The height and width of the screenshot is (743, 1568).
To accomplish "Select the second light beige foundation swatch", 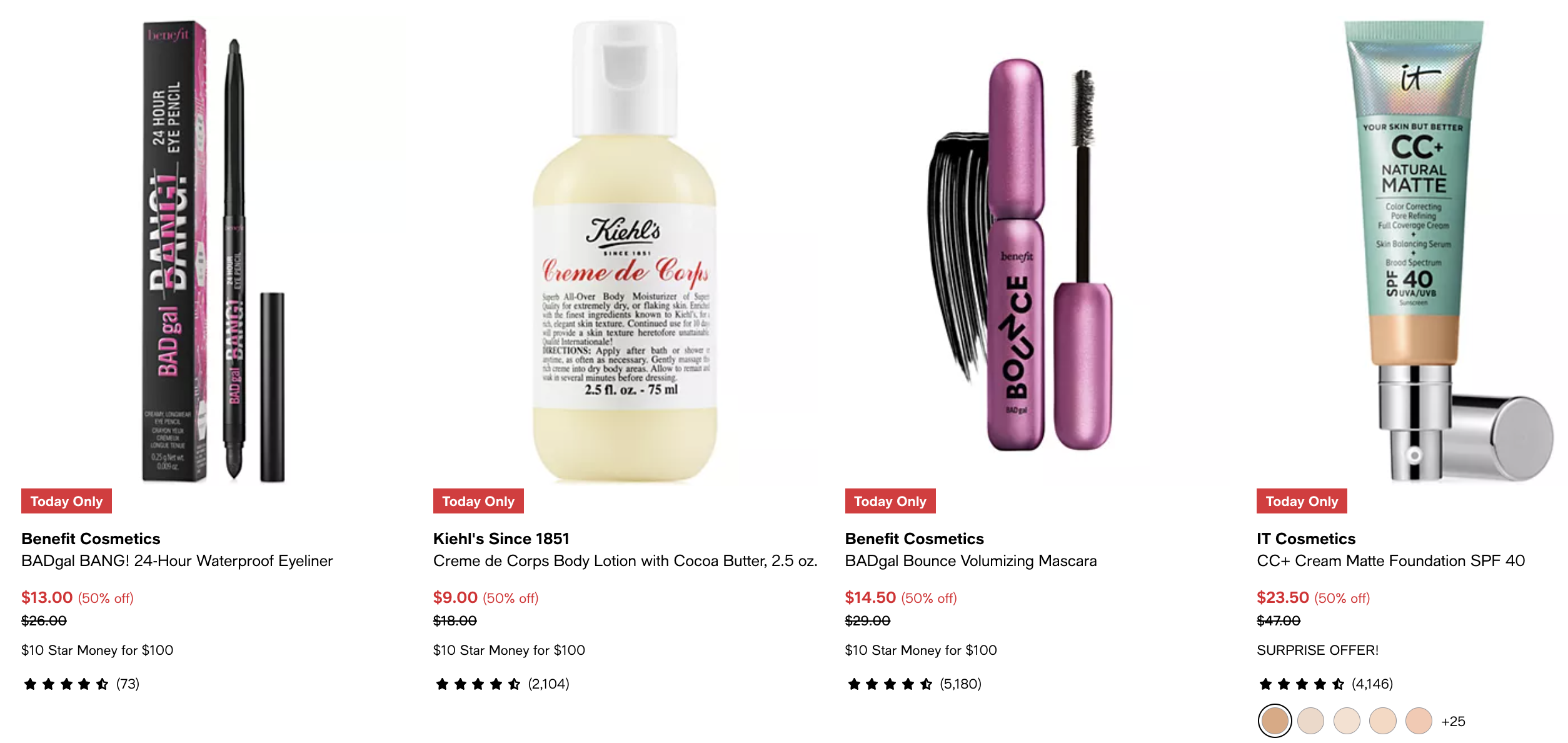I will pos(1310,721).
